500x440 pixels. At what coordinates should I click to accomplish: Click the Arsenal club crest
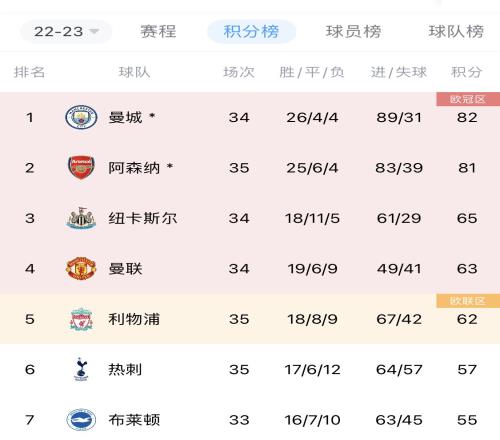point(81,167)
